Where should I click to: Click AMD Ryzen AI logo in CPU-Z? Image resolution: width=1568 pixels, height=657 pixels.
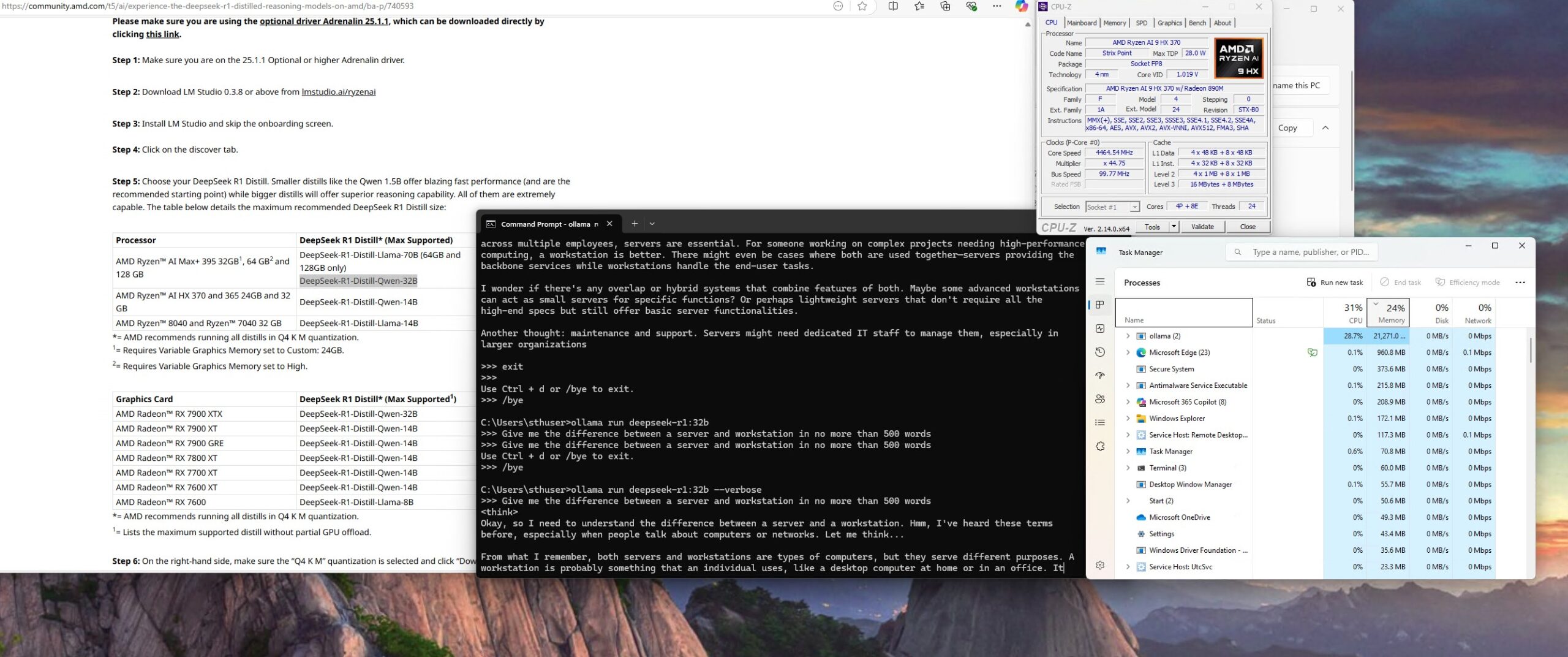pyautogui.click(x=1238, y=58)
